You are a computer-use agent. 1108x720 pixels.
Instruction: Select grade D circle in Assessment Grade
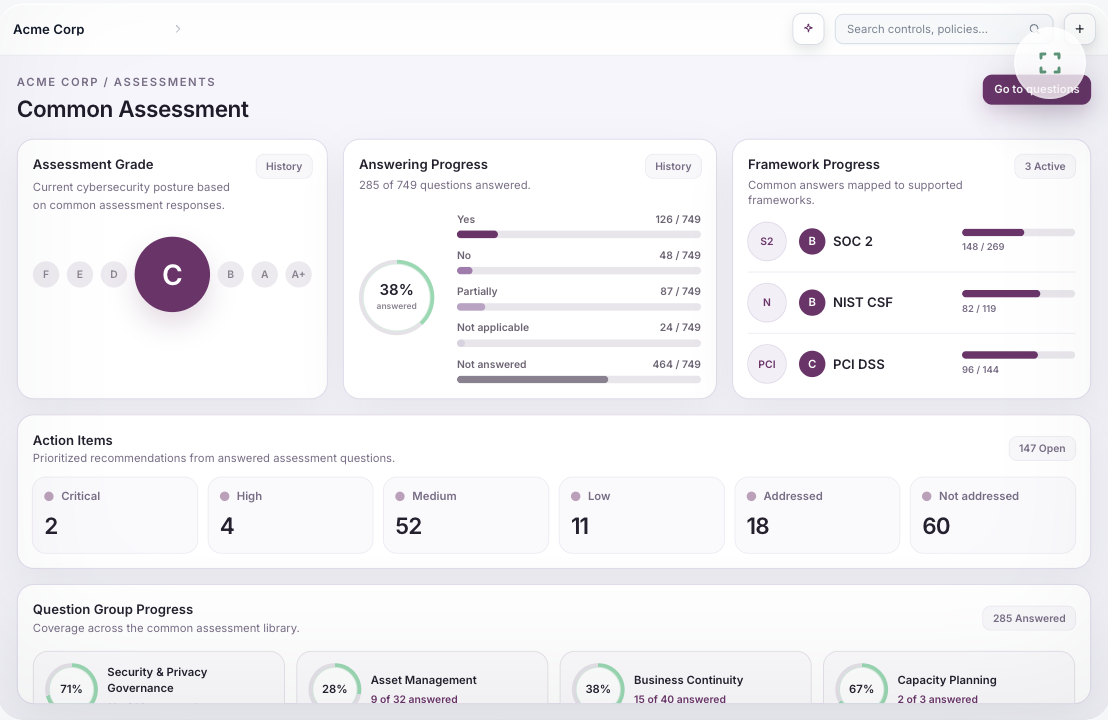[114, 274]
